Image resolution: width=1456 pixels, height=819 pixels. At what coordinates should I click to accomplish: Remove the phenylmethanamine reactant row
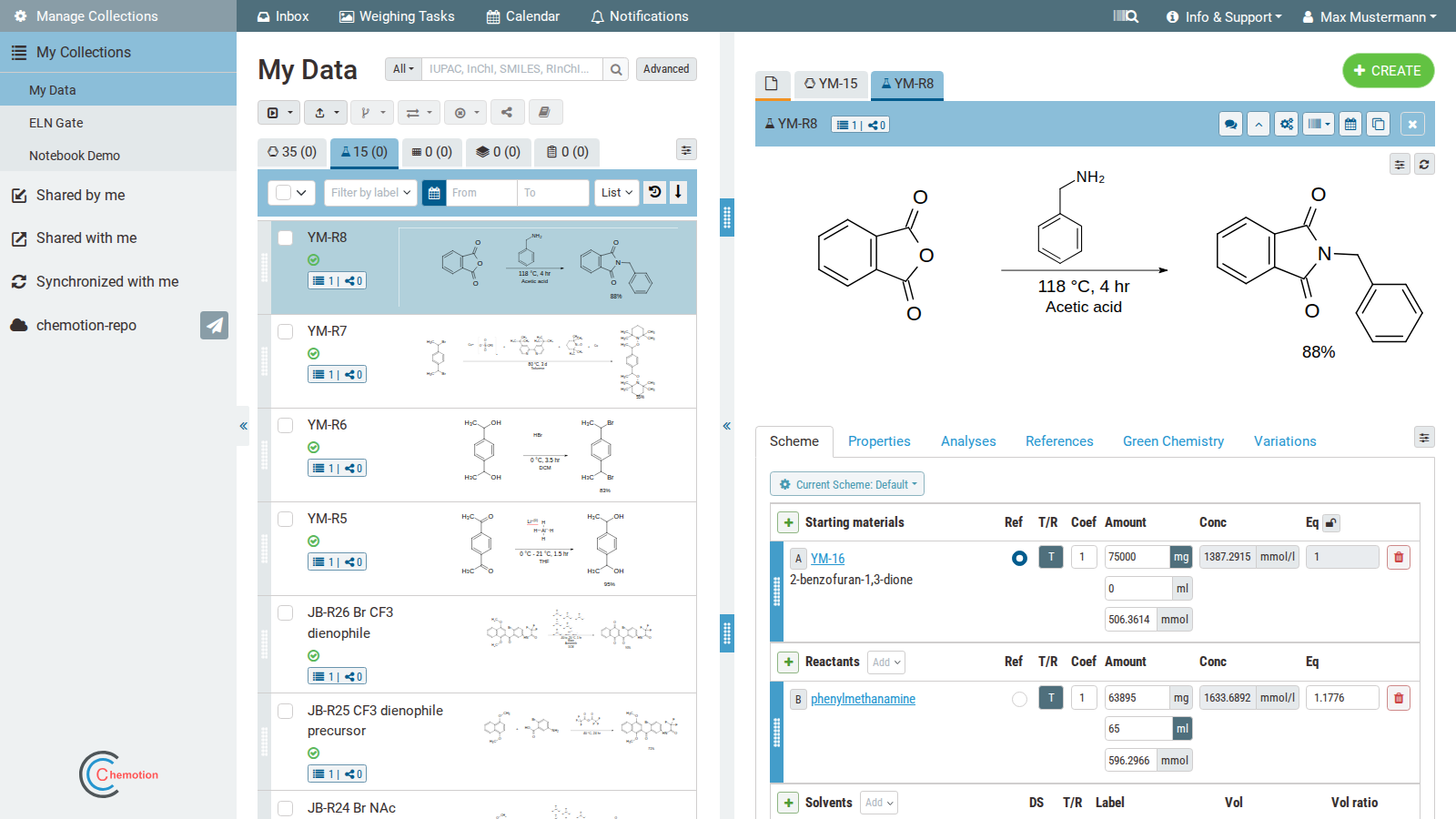coord(1399,698)
